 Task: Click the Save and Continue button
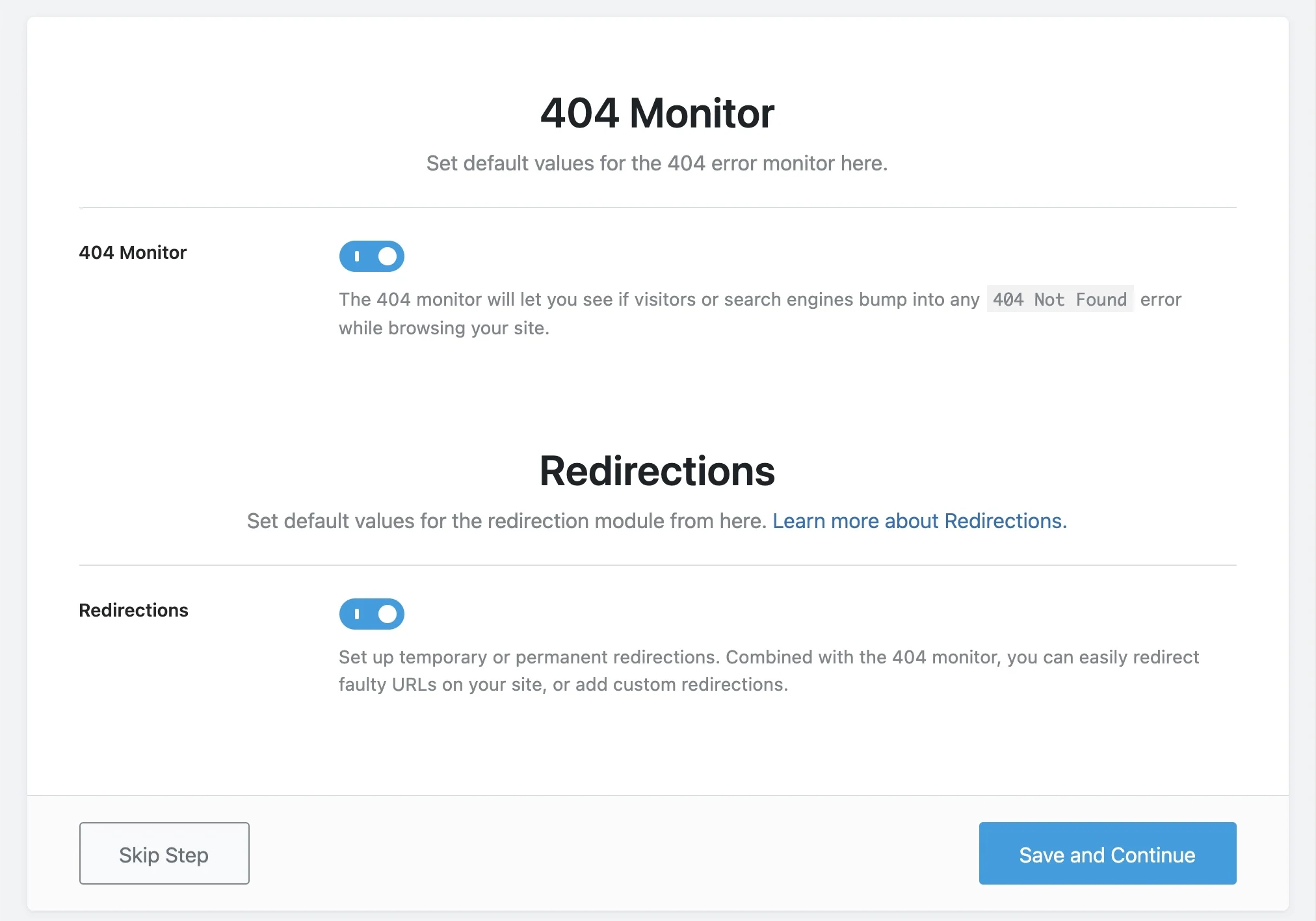coord(1107,853)
